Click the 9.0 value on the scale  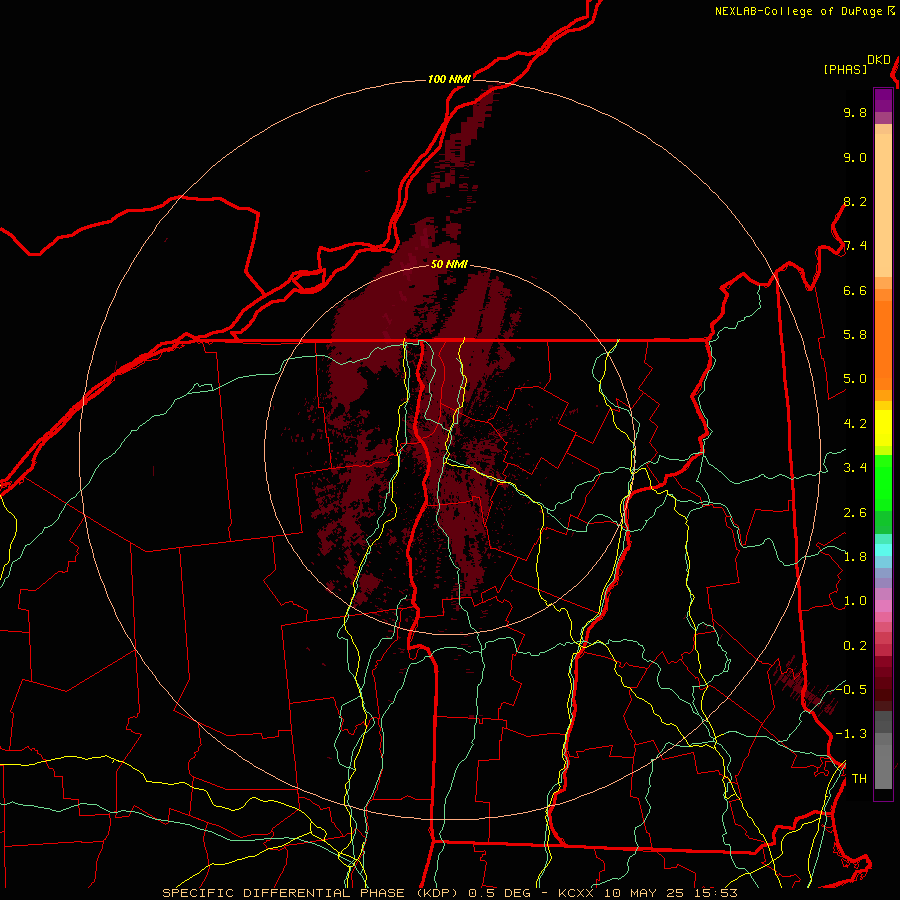[855, 157]
